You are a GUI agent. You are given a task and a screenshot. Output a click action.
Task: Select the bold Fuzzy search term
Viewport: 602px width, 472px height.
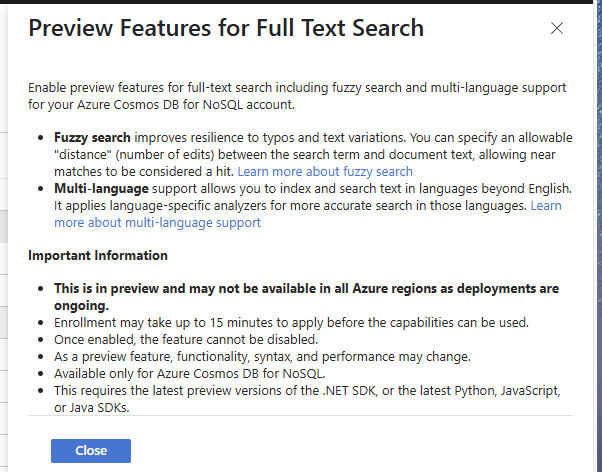[x=92, y=137]
